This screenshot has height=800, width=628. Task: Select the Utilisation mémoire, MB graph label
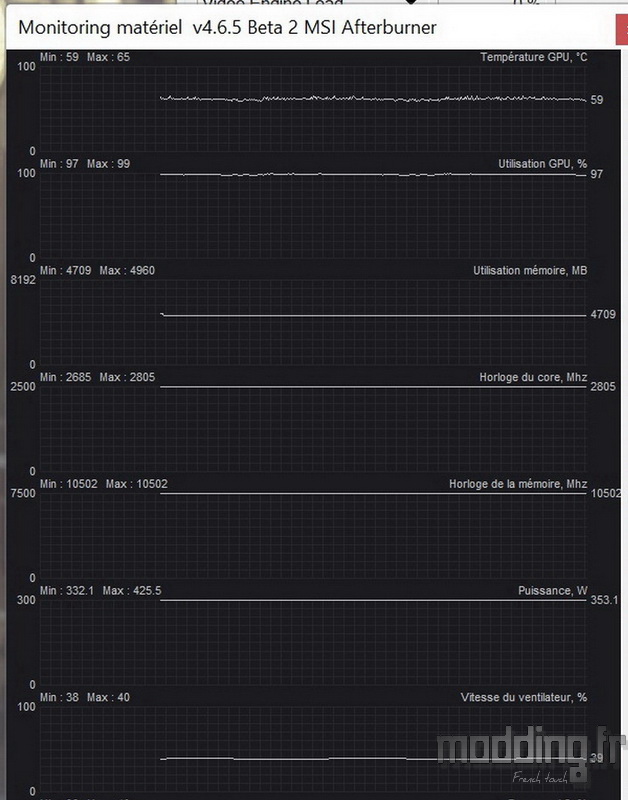pyautogui.click(x=530, y=270)
